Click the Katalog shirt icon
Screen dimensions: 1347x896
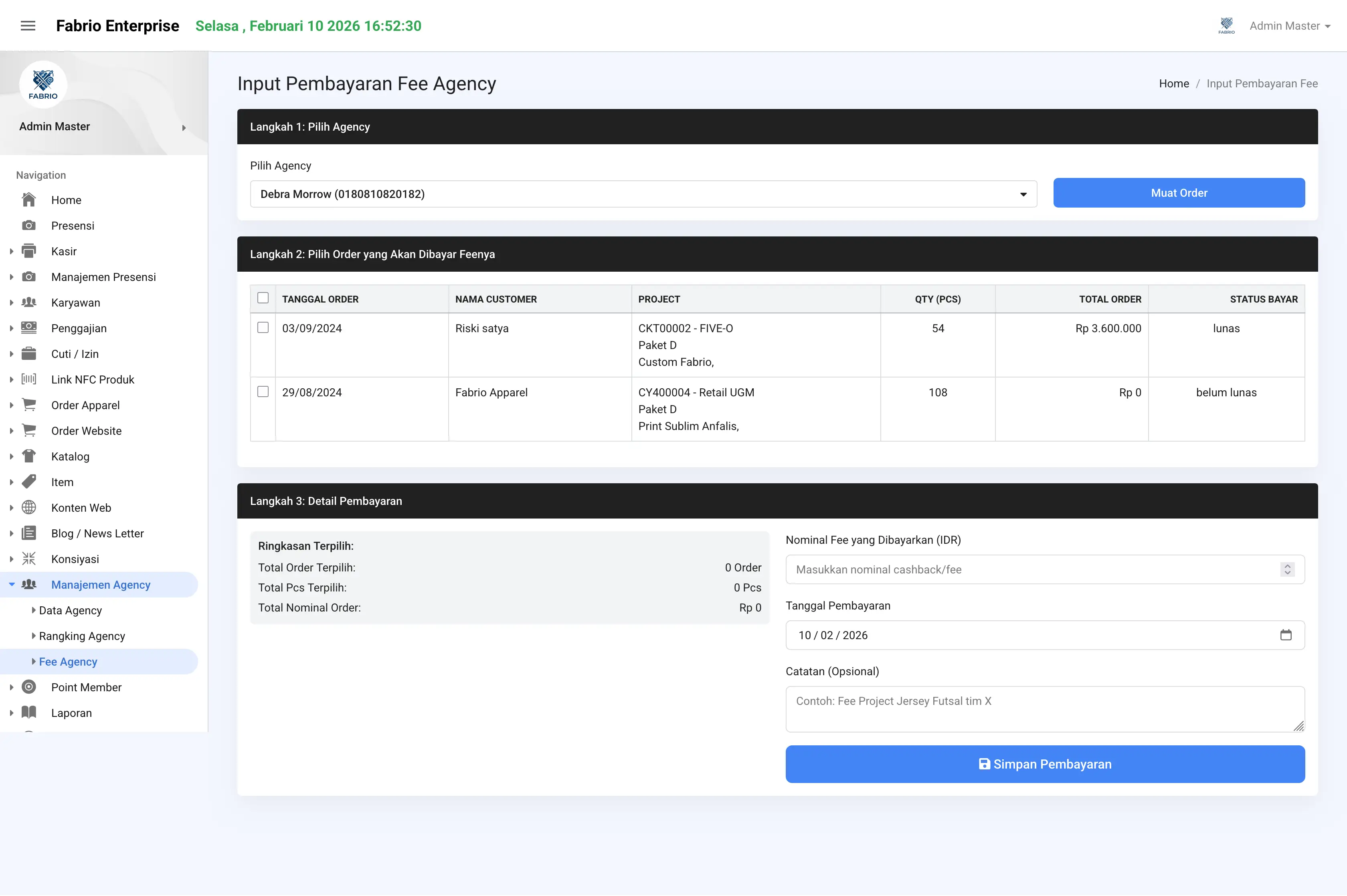[28, 456]
